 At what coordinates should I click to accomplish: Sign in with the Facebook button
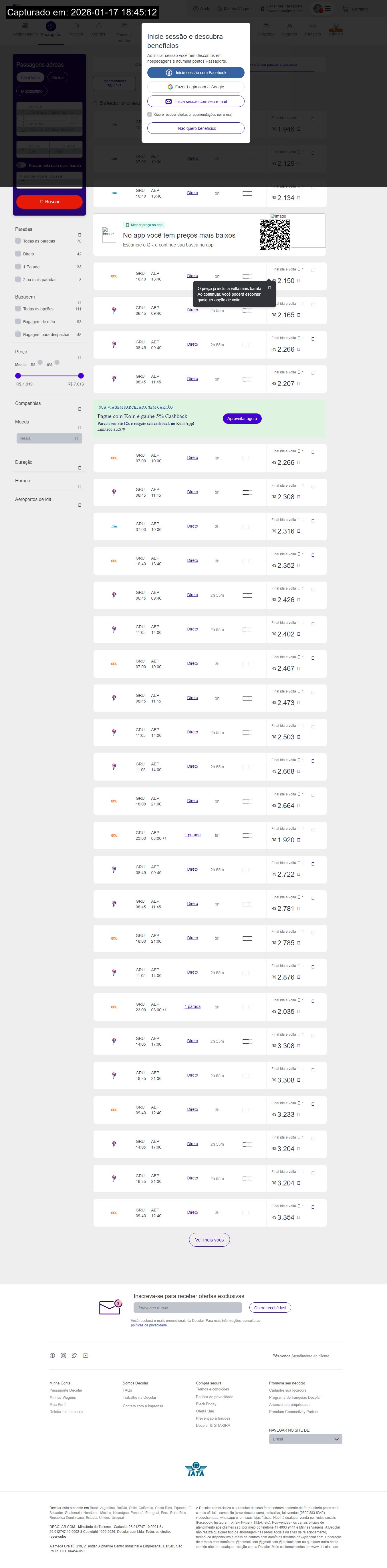196,72
